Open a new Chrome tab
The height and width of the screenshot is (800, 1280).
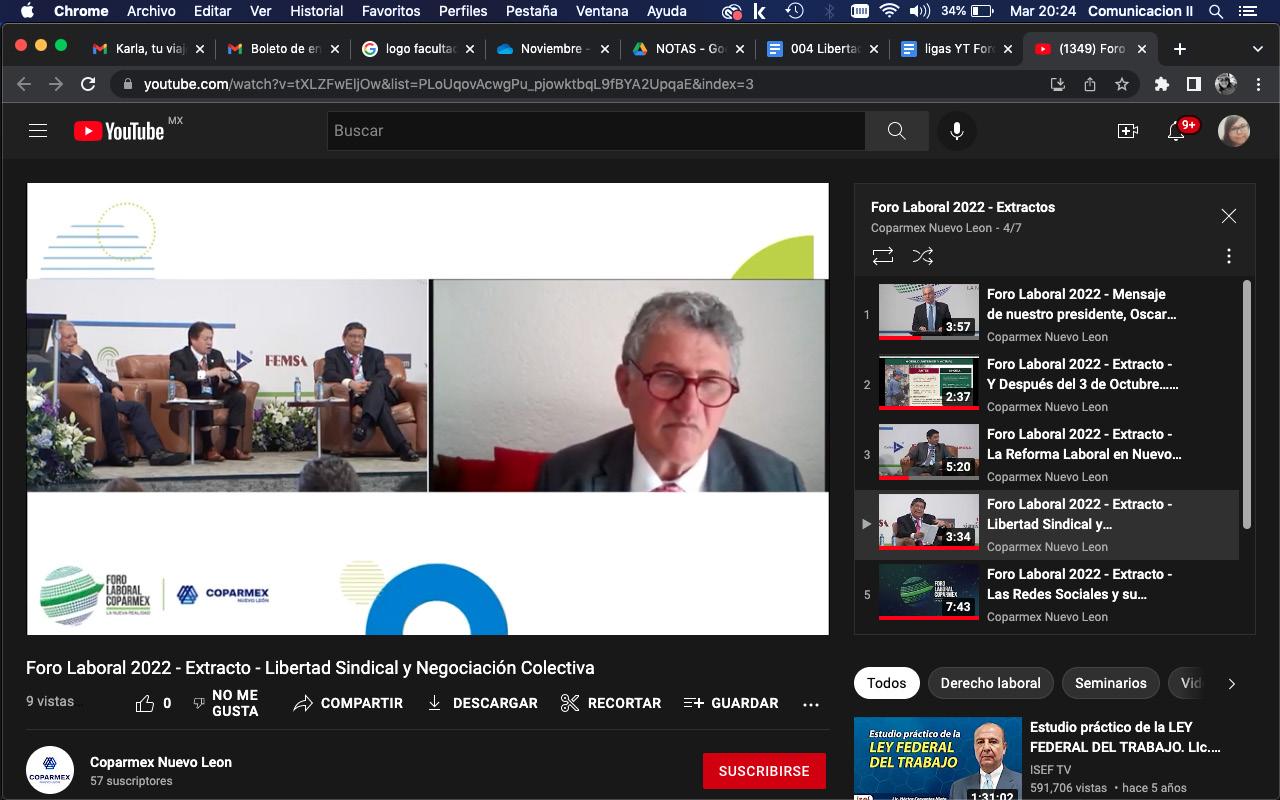(1180, 48)
